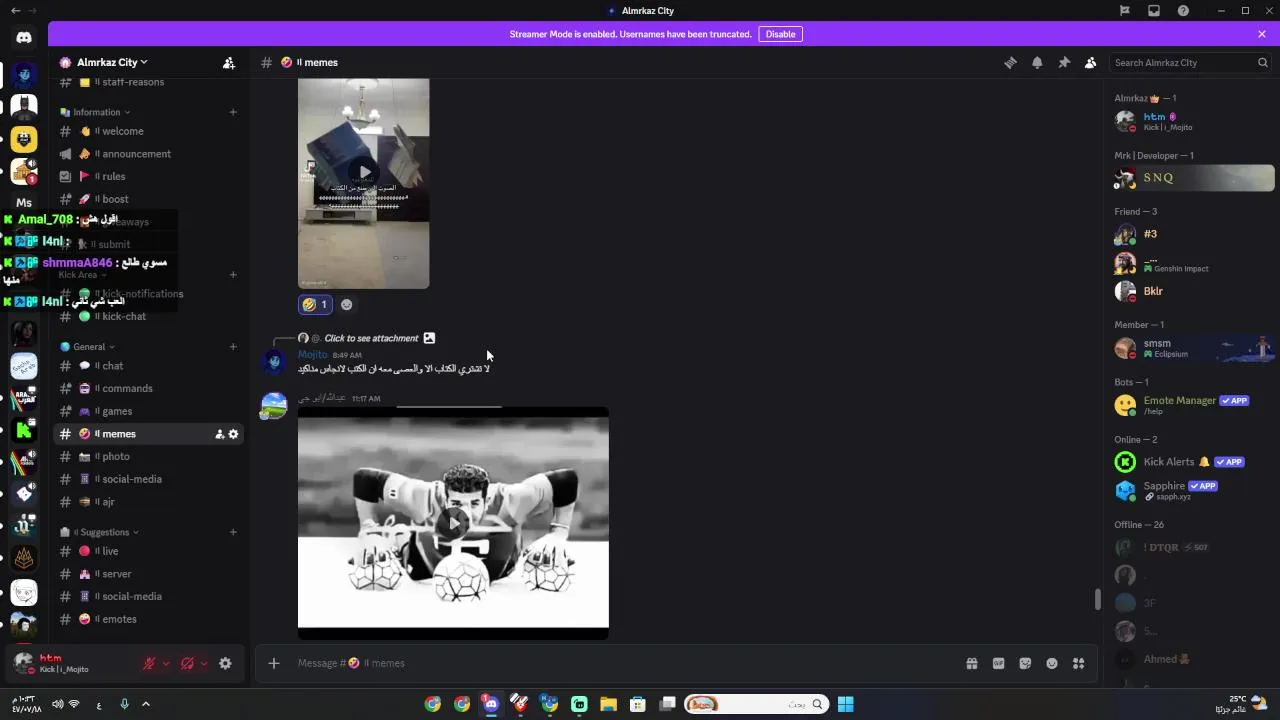The height and width of the screenshot is (720, 1280).
Task: Open Mojito's profile from message username
Action: (312, 354)
